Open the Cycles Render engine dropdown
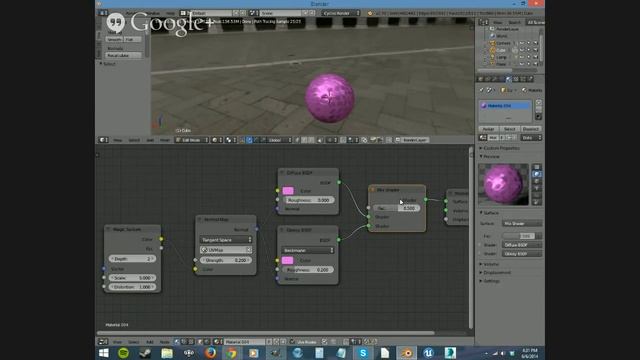 [340, 13]
